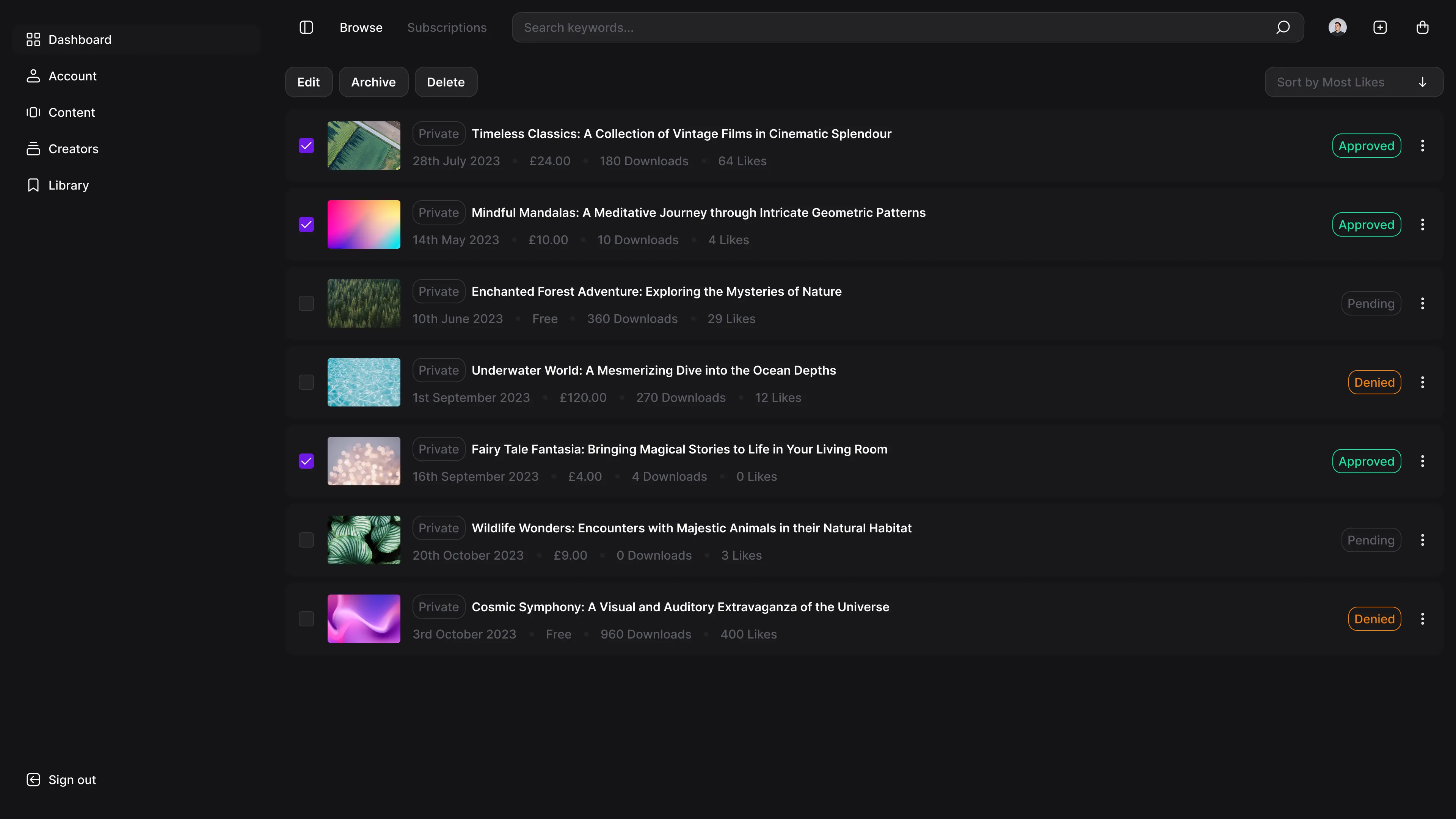Screen dimensions: 1456x819
Task: Uncheck the Timeless Classics checkbox
Action: pos(306,145)
